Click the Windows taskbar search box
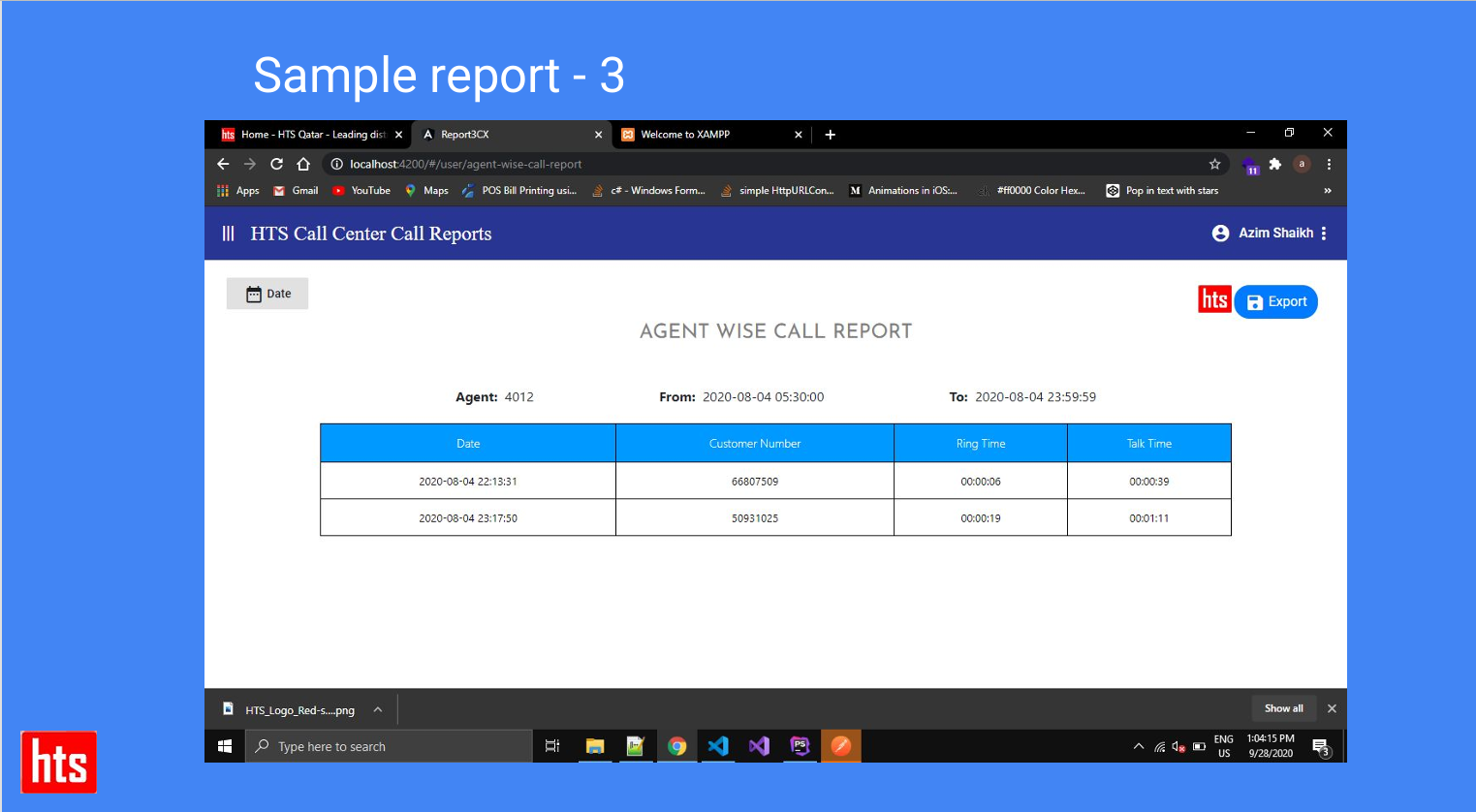The width and height of the screenshot is (1476, 812). pyautogui.click(x=390, y=746)
